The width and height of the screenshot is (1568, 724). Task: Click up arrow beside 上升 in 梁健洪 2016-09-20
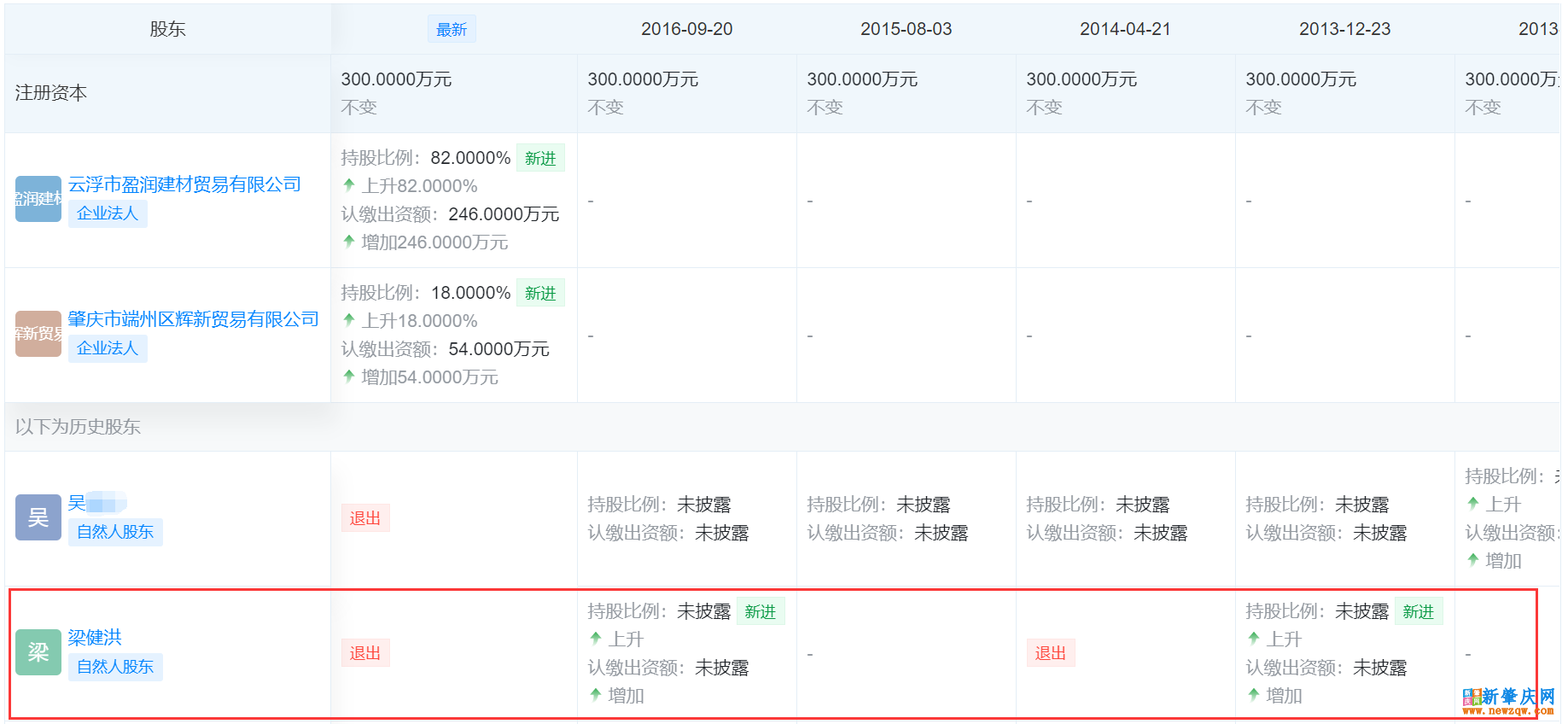click(596, 638)
